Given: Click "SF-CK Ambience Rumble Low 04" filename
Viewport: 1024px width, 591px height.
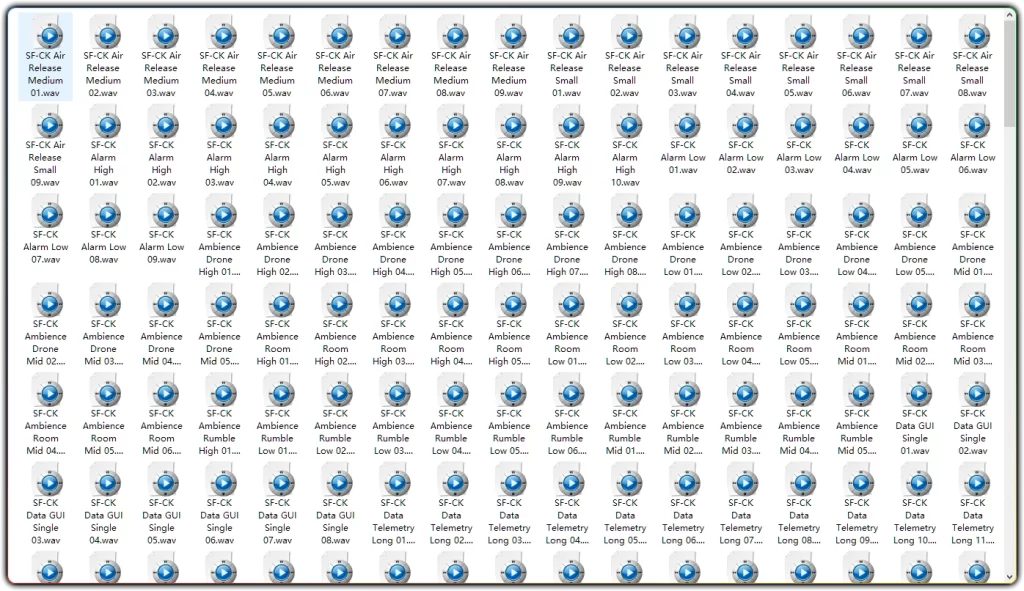Looking at the screenshot, I should pos(451,432).
